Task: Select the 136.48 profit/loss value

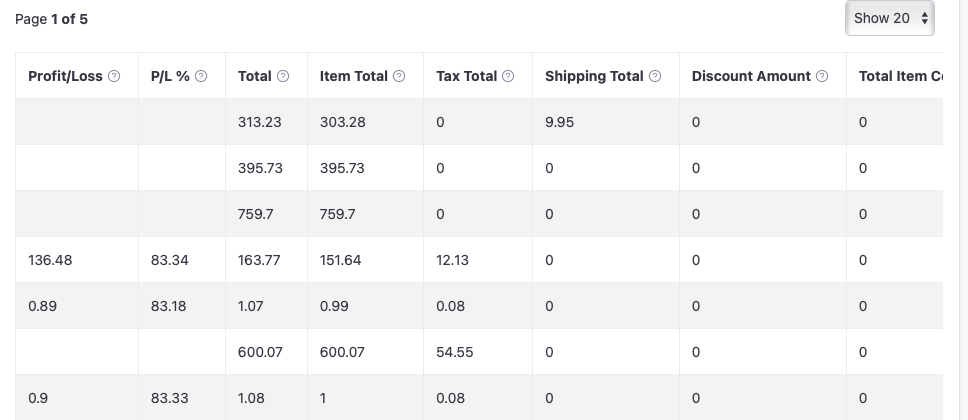Action: [50, 260]
